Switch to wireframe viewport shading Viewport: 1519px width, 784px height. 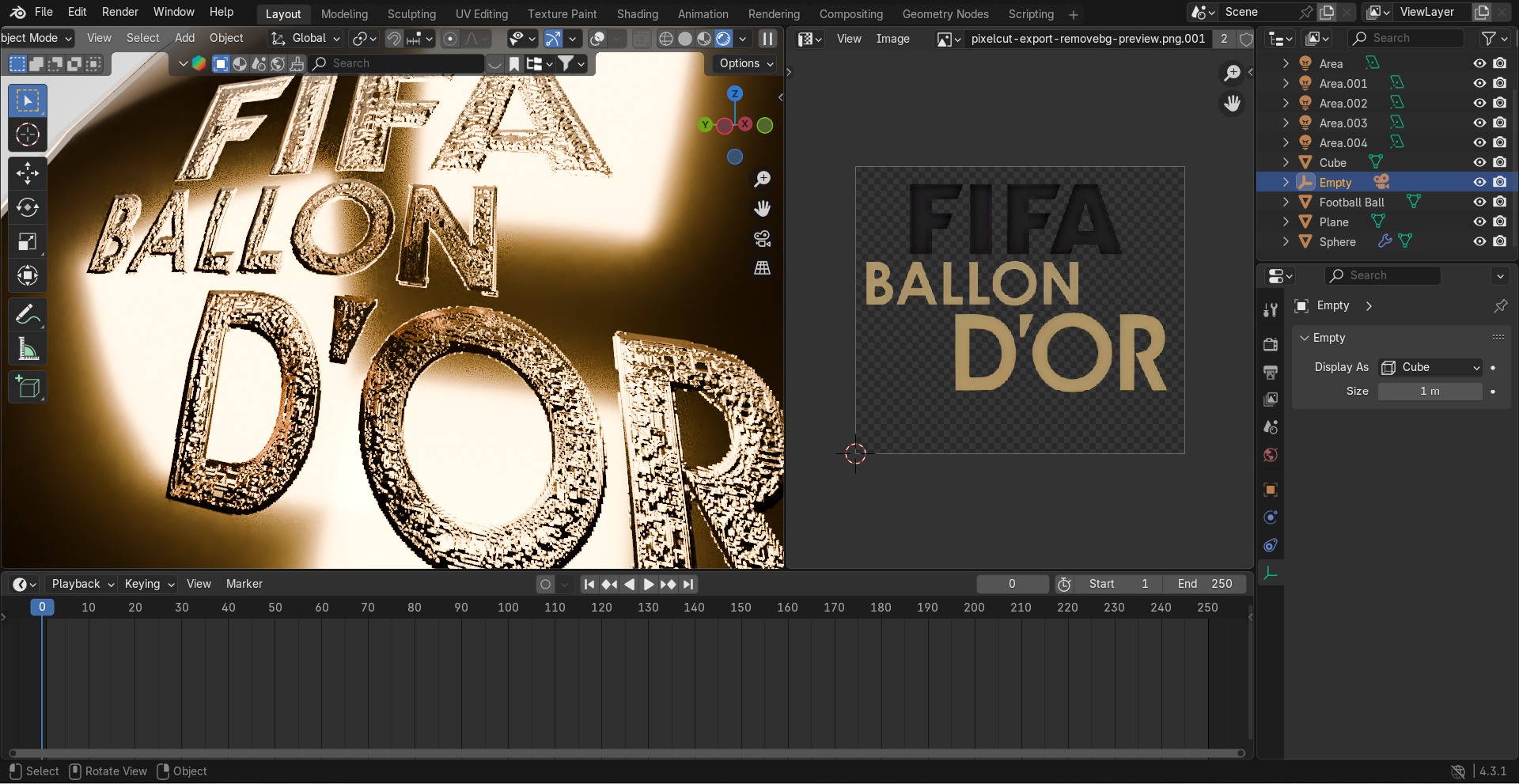(x=666, y=39)
